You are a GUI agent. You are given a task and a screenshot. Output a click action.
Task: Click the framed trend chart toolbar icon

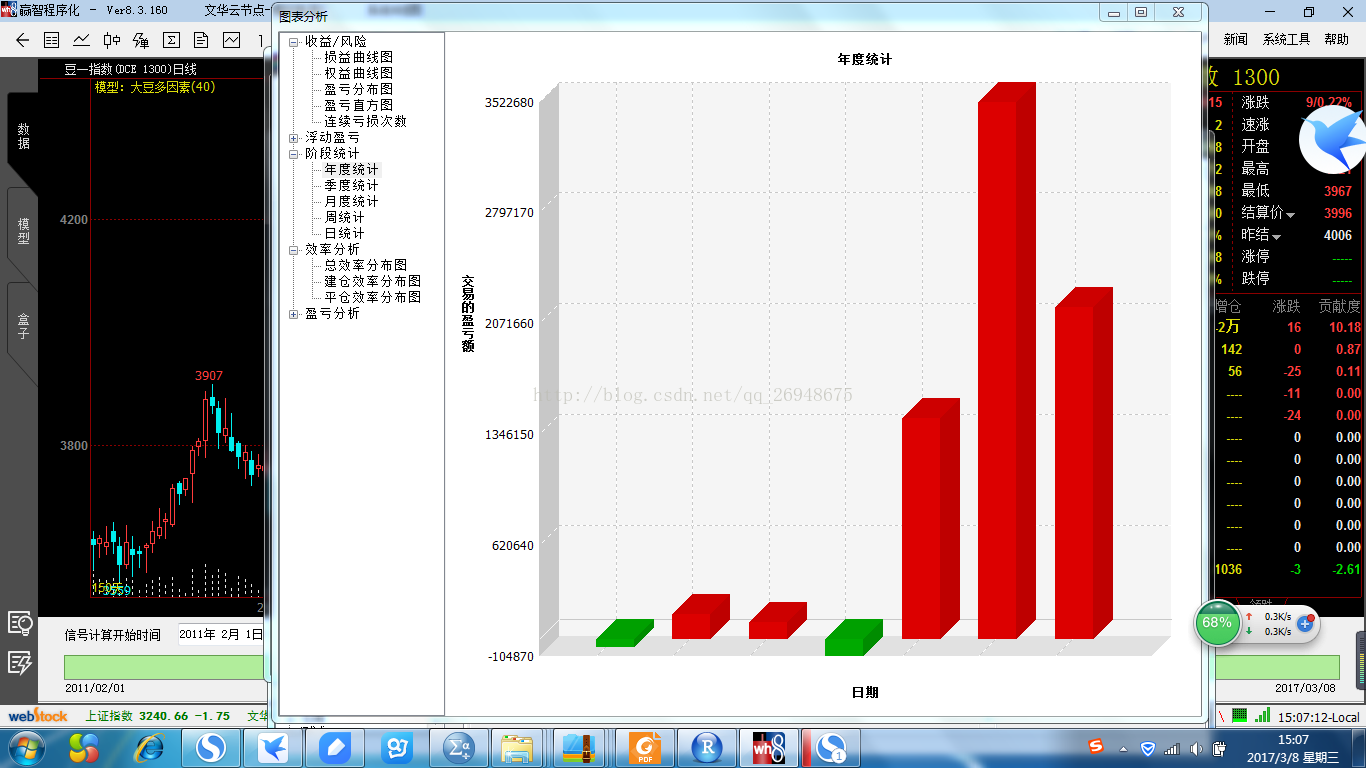(231, 40)
